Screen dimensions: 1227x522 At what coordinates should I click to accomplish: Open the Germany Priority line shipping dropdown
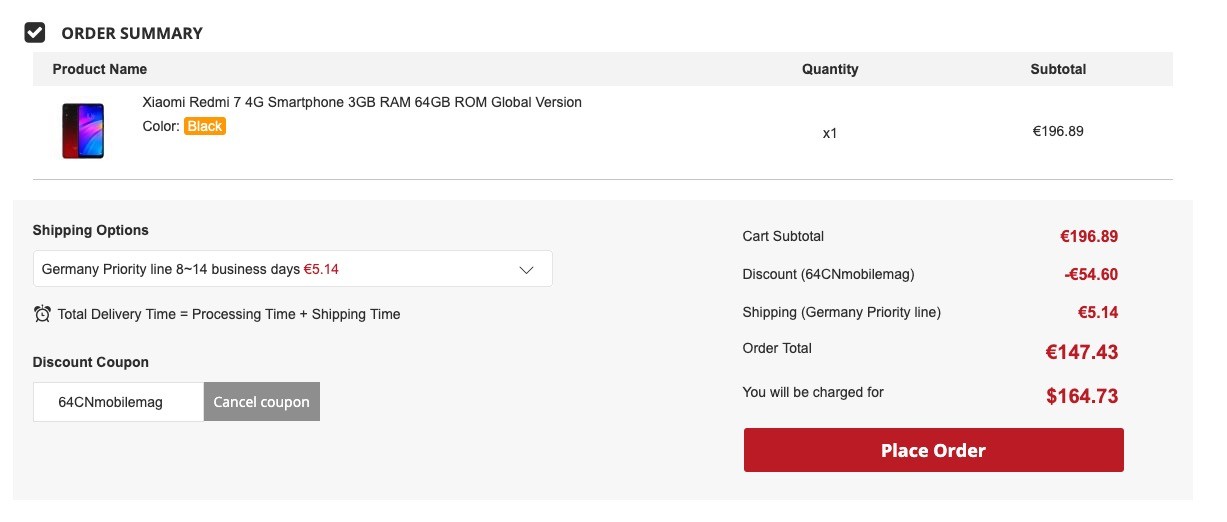(x=293, y=269)
